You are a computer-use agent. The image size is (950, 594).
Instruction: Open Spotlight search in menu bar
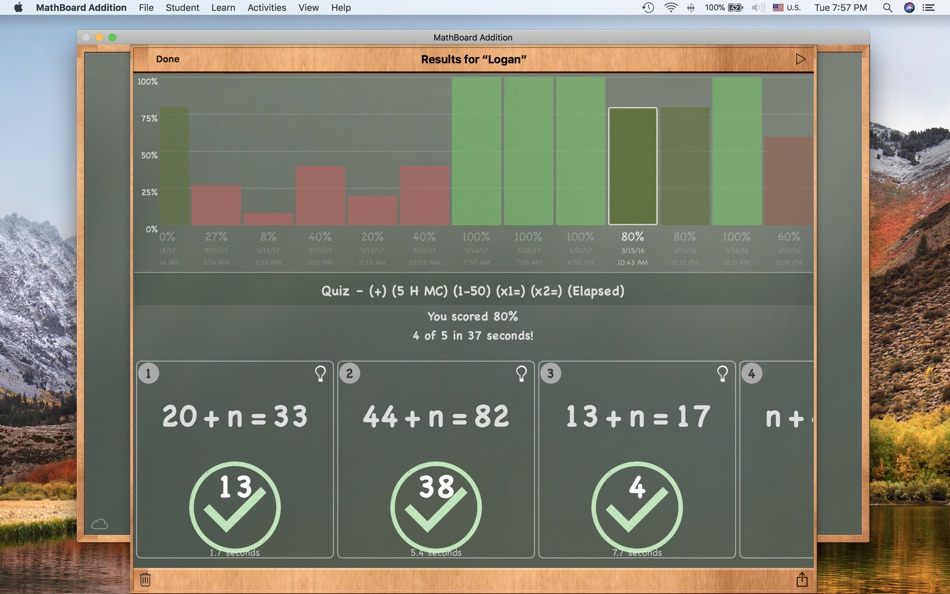pyautogui.click(x=887, y=7)
